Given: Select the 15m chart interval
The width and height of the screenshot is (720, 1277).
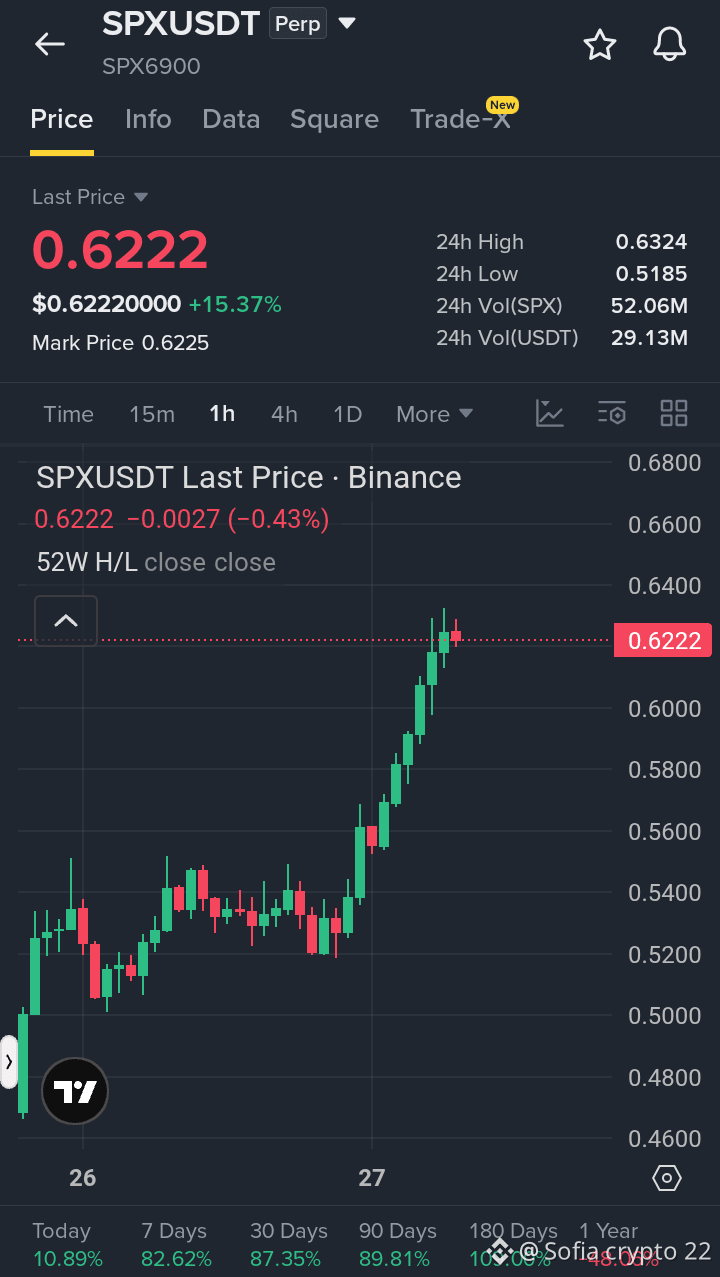Looking at the screenshot, I should [x=152, y=414].
